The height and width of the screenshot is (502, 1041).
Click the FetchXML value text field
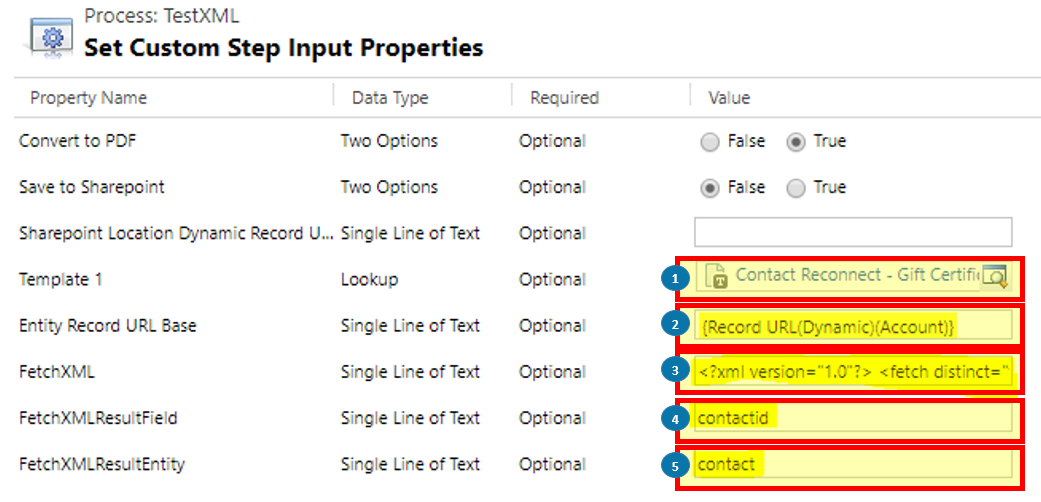click(x=853, y=371)
